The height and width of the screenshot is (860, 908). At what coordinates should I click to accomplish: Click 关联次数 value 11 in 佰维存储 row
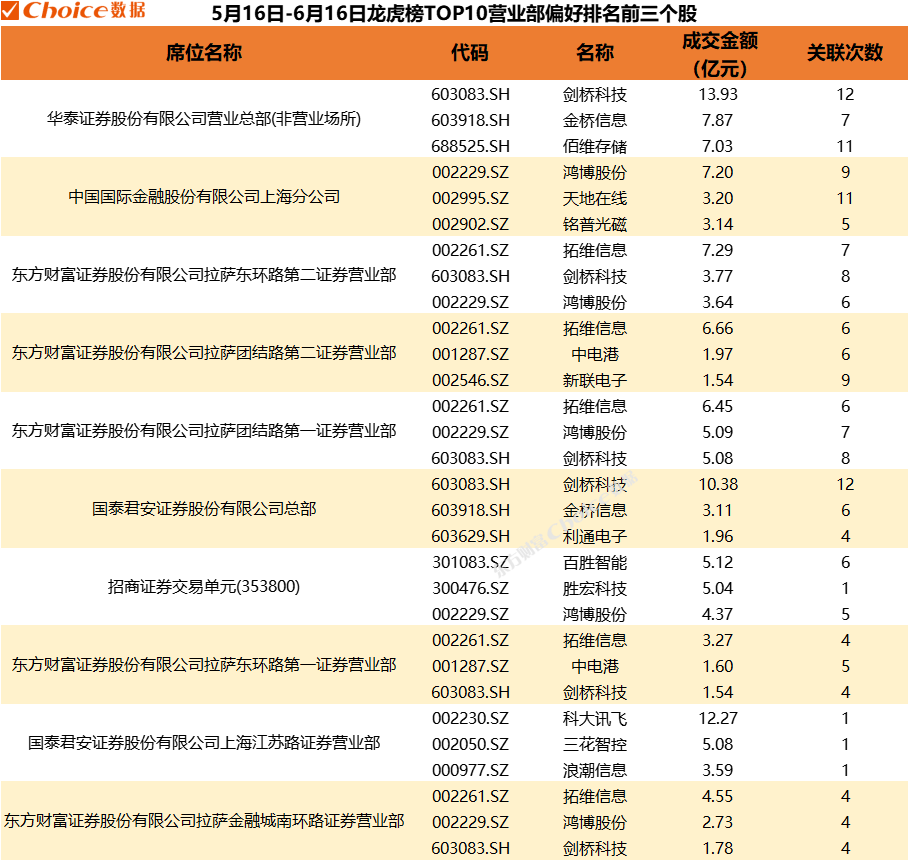pyautogui.click(x=845, y=146)
